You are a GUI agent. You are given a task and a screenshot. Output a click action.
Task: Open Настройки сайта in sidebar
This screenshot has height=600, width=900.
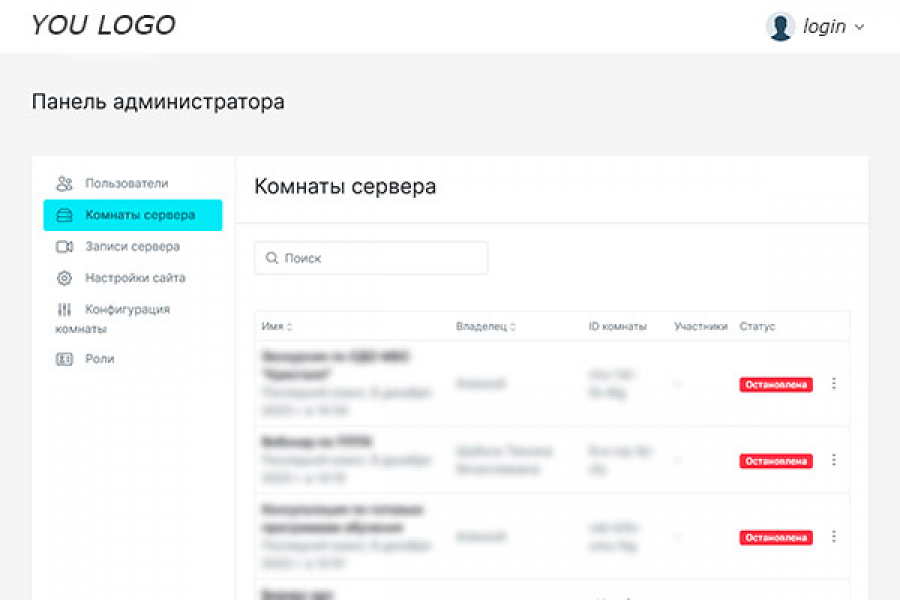coord(135,278)
